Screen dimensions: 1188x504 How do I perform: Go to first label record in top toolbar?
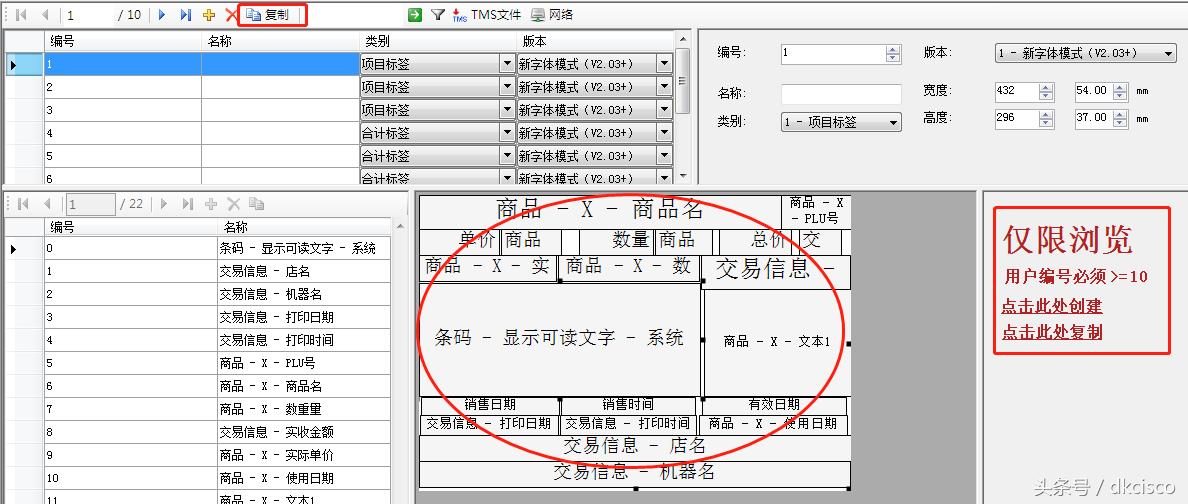(x=21, y=14)
